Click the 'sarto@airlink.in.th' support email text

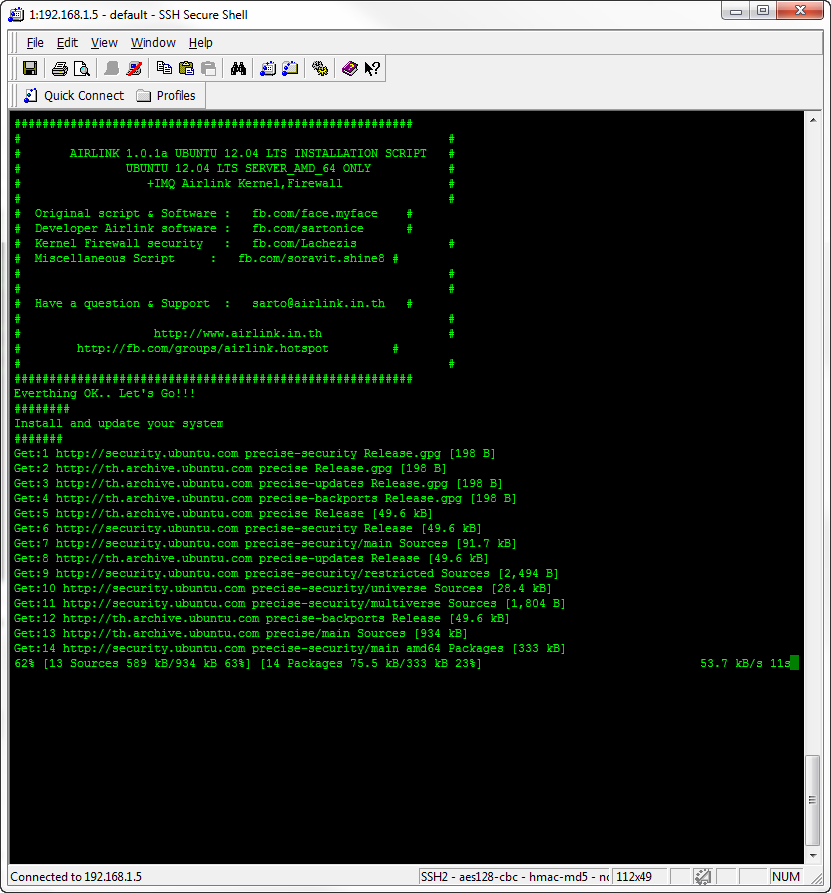click(x=318, y=304)
